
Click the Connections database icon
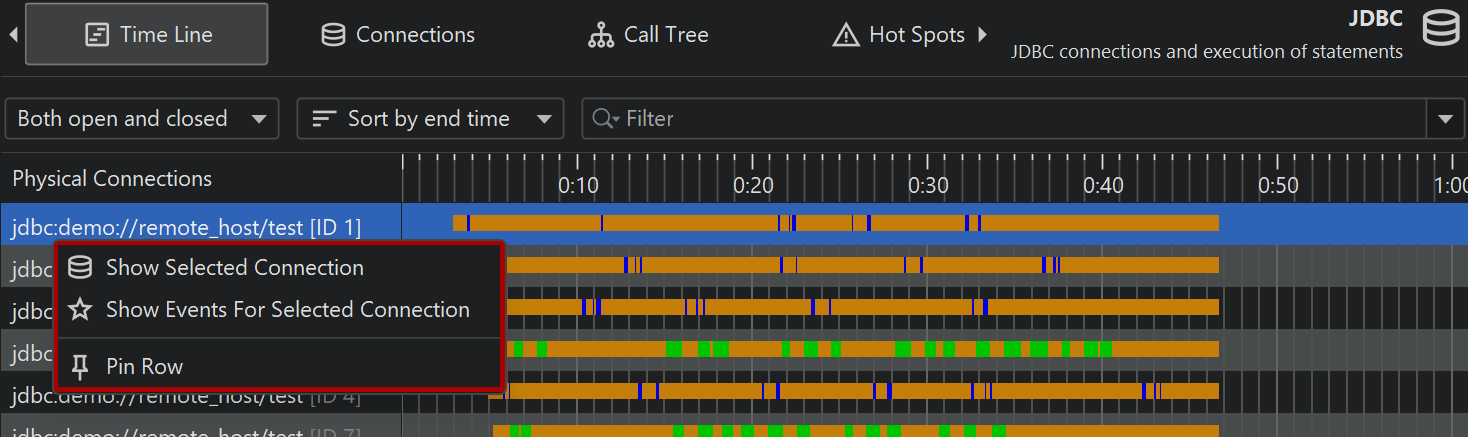click(x=333, y=35)
